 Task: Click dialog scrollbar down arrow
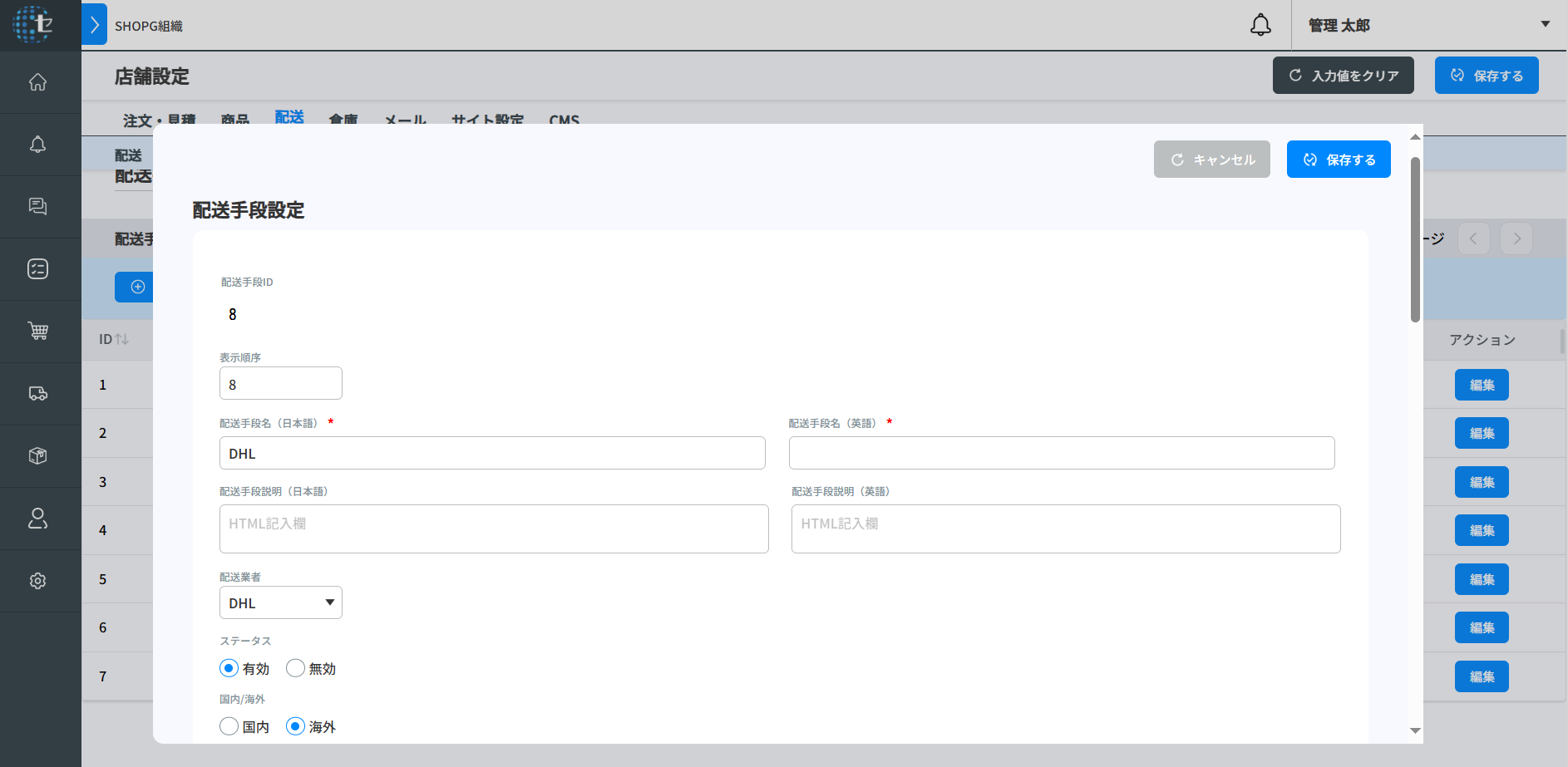pos(1415,730)
